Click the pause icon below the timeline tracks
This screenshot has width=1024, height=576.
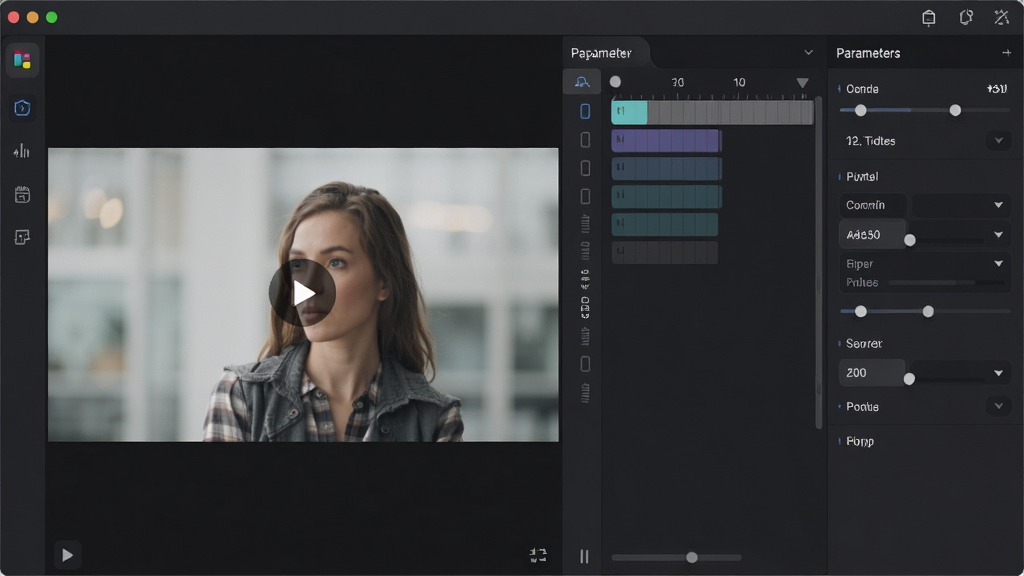(x=584, y=556)
